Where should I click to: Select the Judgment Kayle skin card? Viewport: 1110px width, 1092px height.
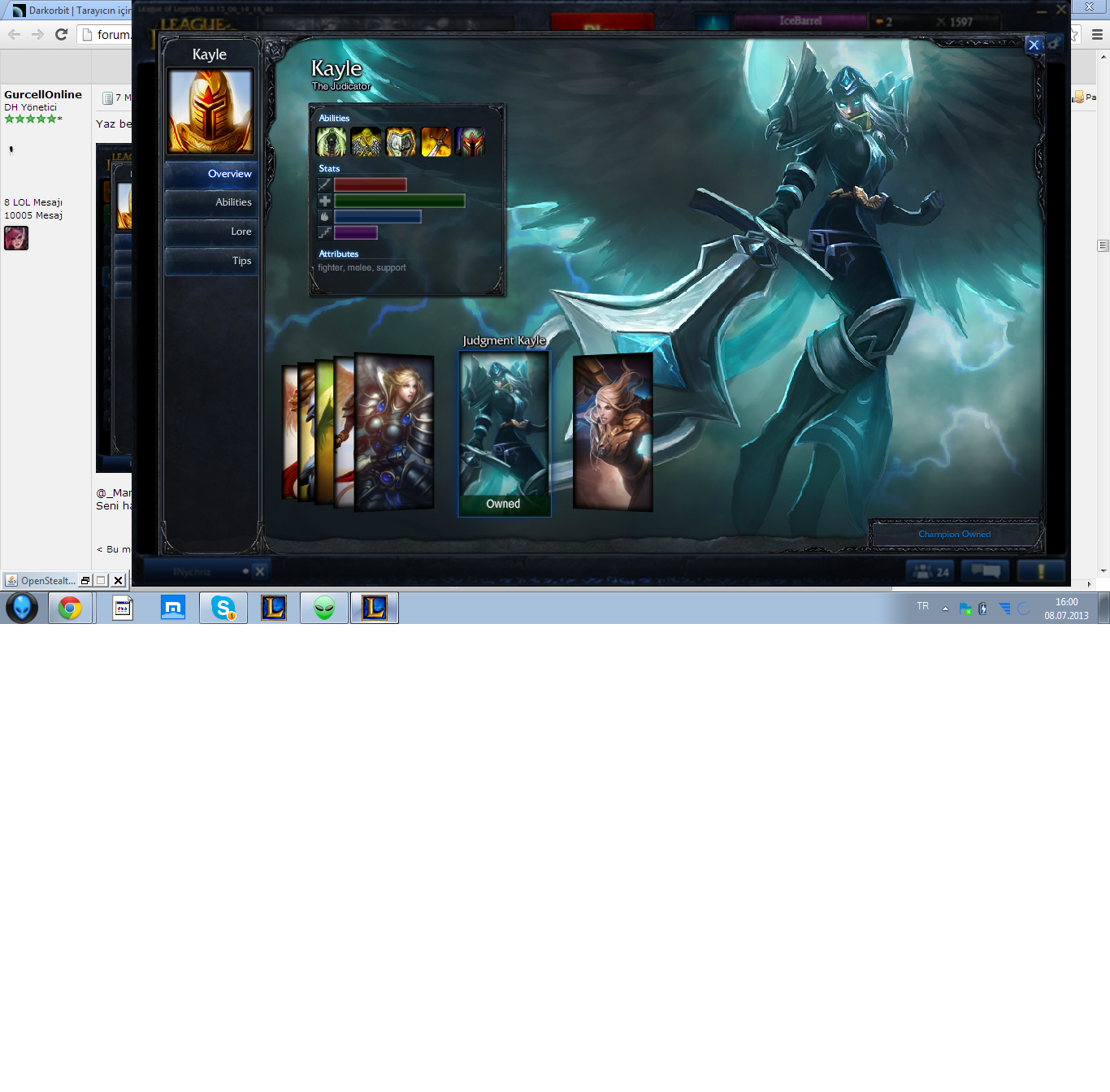pyautogui.click(x=505, y=433)
